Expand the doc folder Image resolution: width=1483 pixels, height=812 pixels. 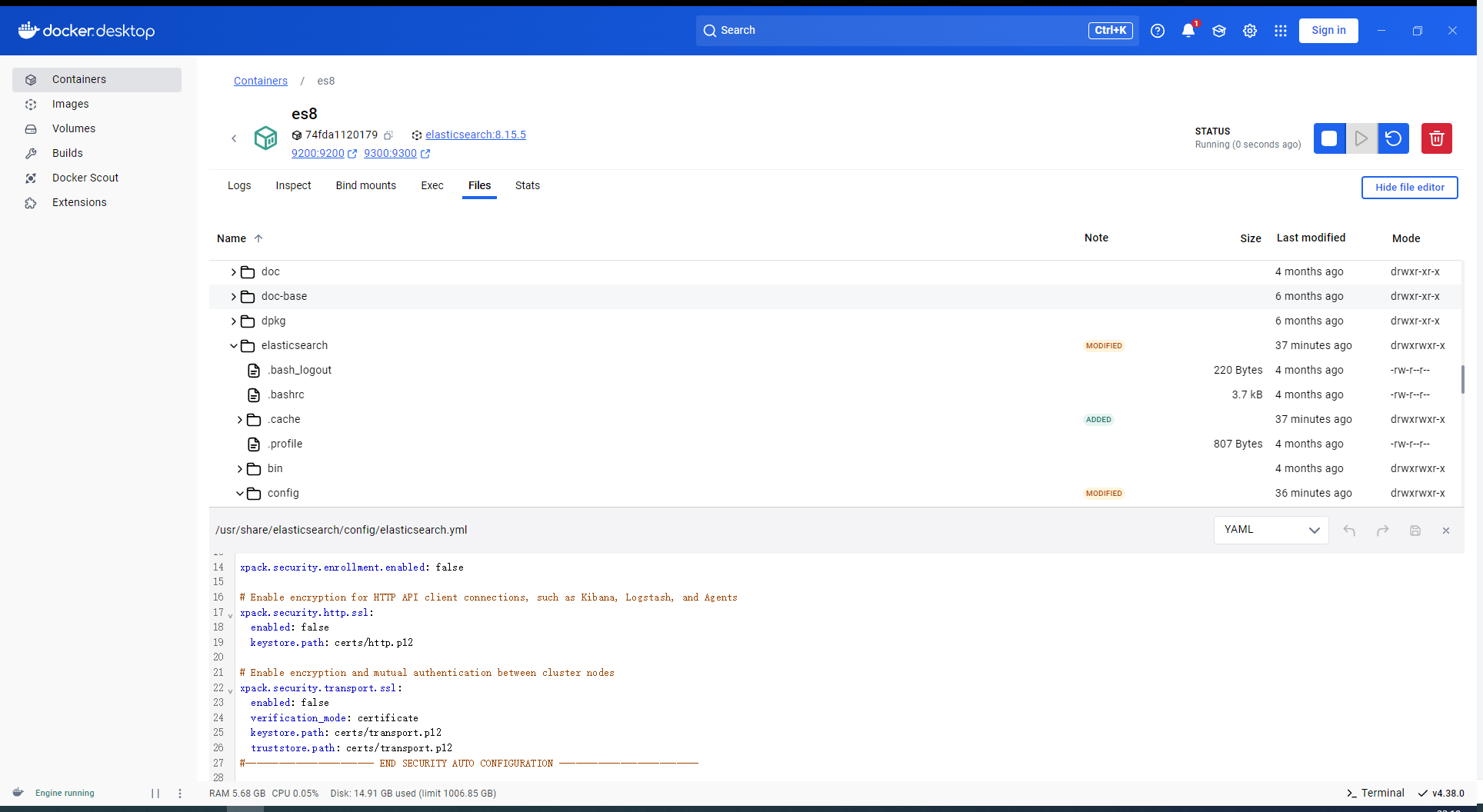[234, 272]
